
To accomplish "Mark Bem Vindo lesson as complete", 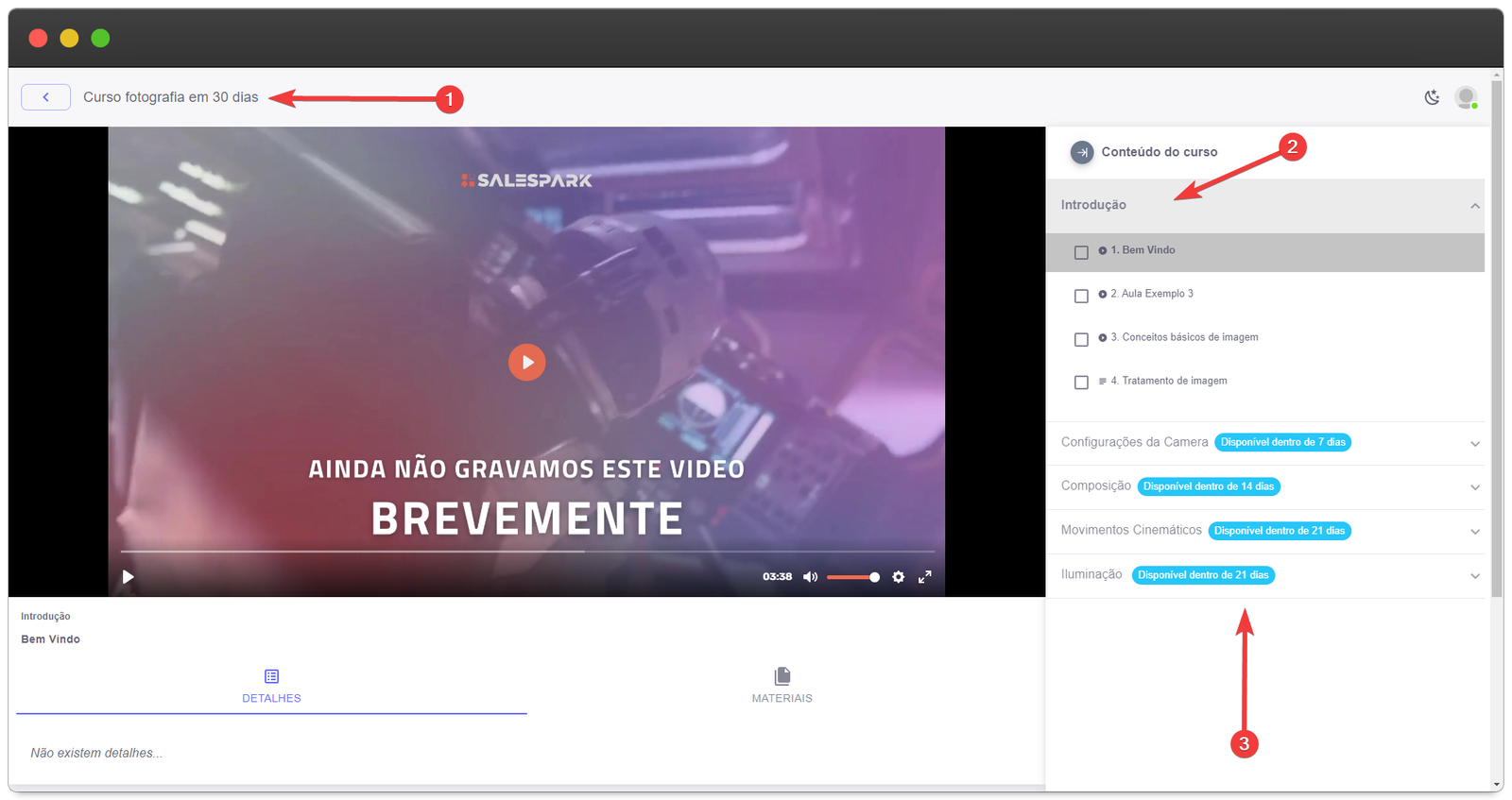I will point(1081,252).
